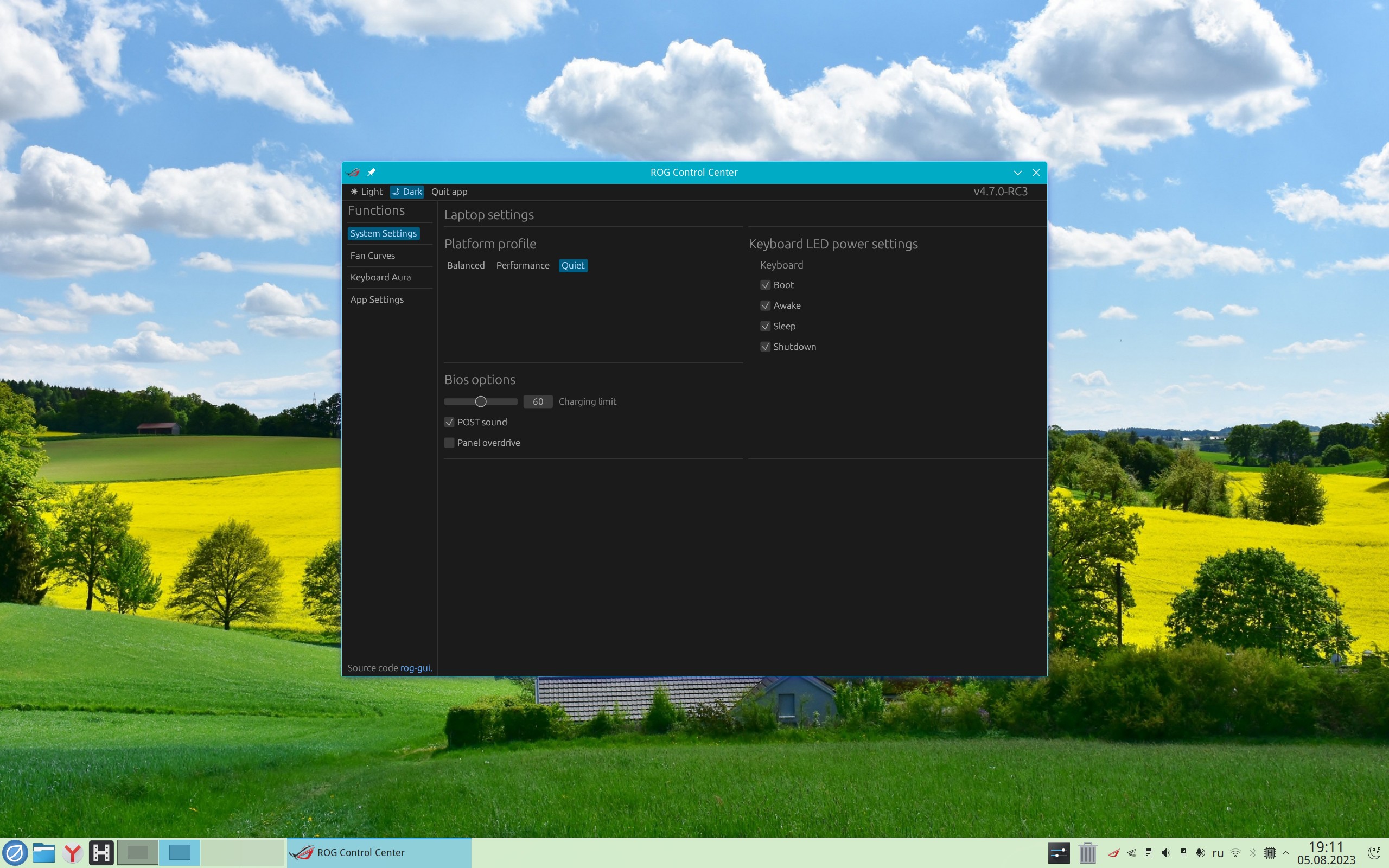This screenshot has height=868, width=1389.
Task: Open the audio volume tray icon
Action: (1165, 852)
